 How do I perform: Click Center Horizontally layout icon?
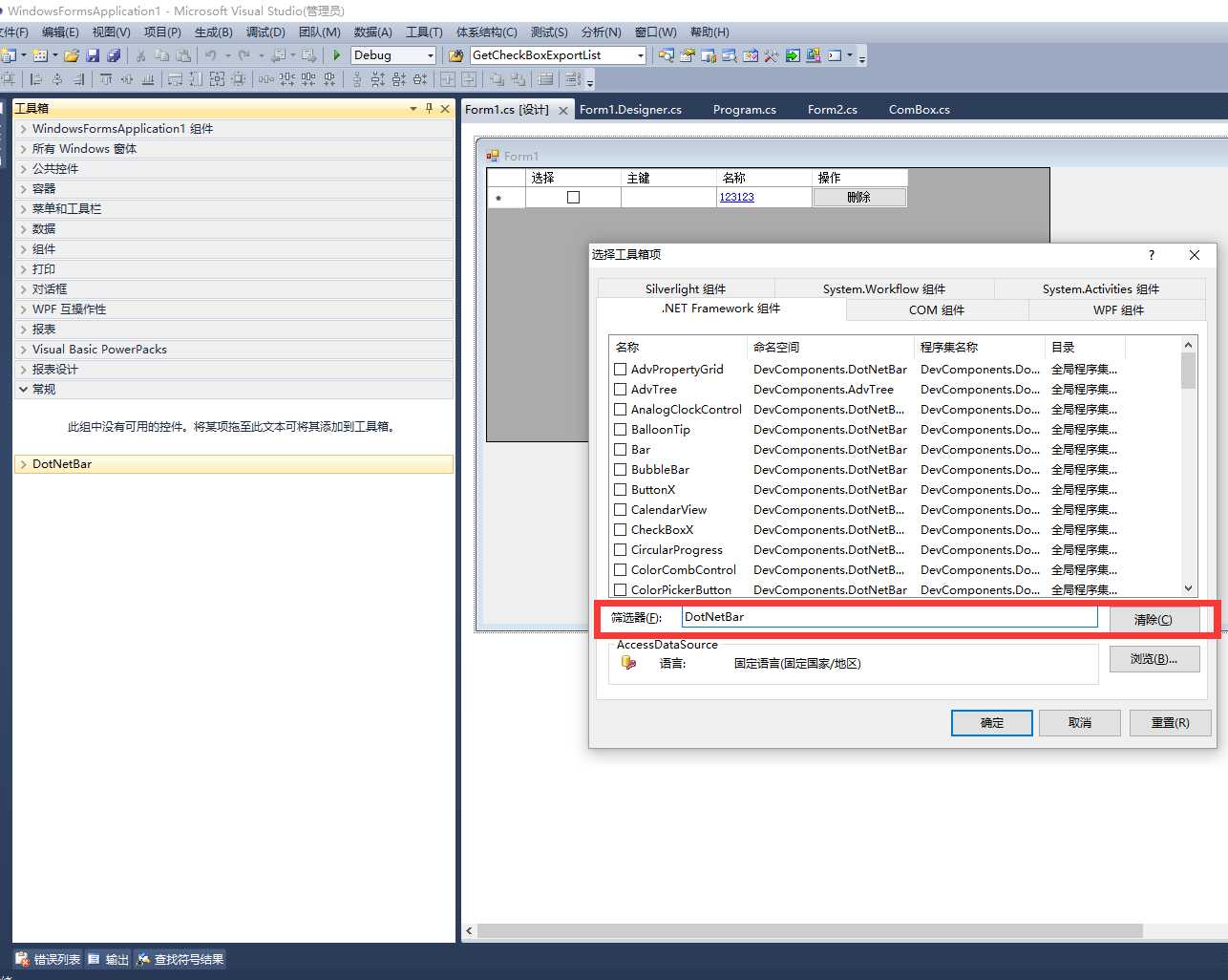point(447,79)
